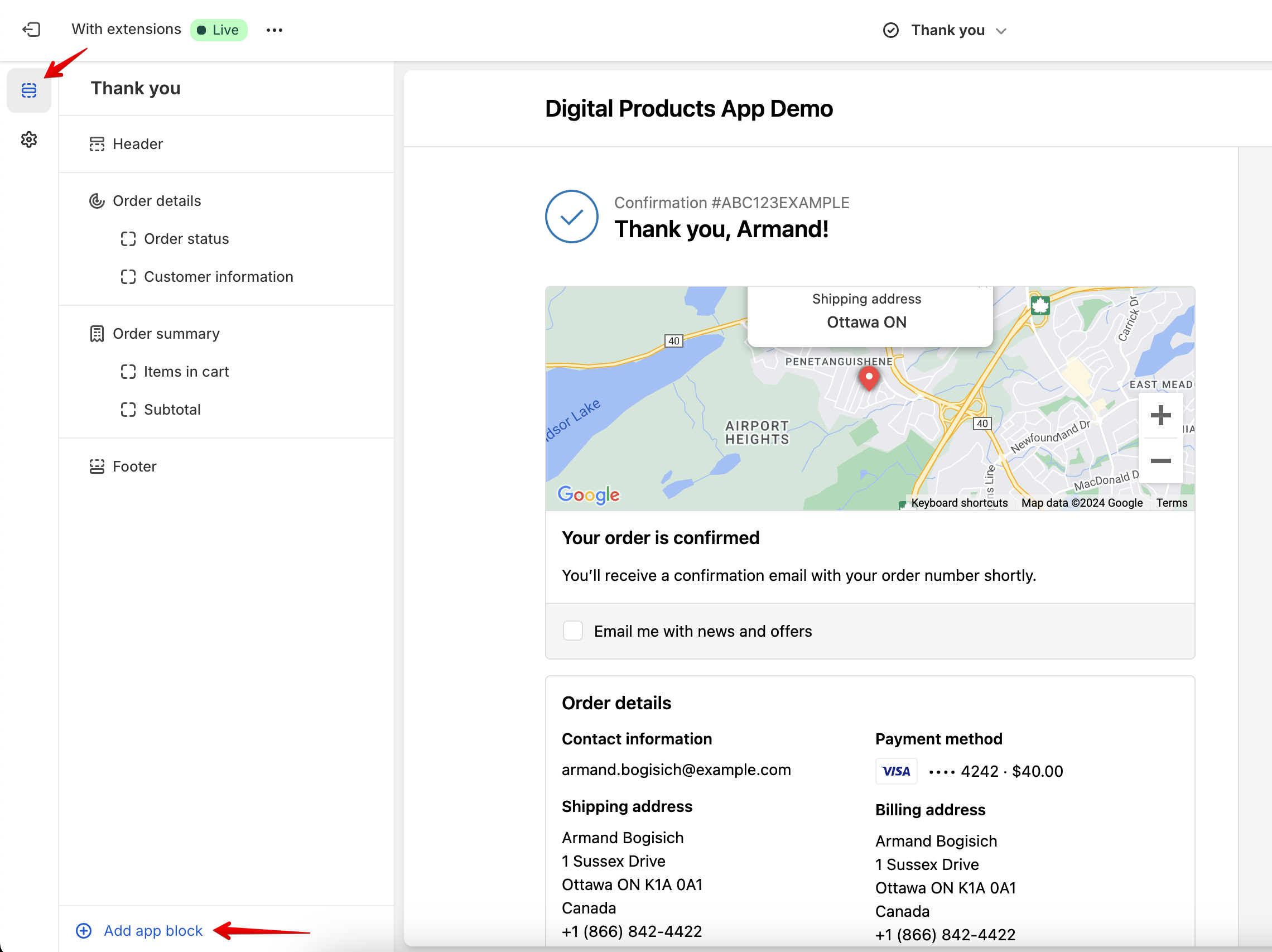Exit the checkout editor
This screenshot has height=952, width=1272.
(x=32, y=30)
